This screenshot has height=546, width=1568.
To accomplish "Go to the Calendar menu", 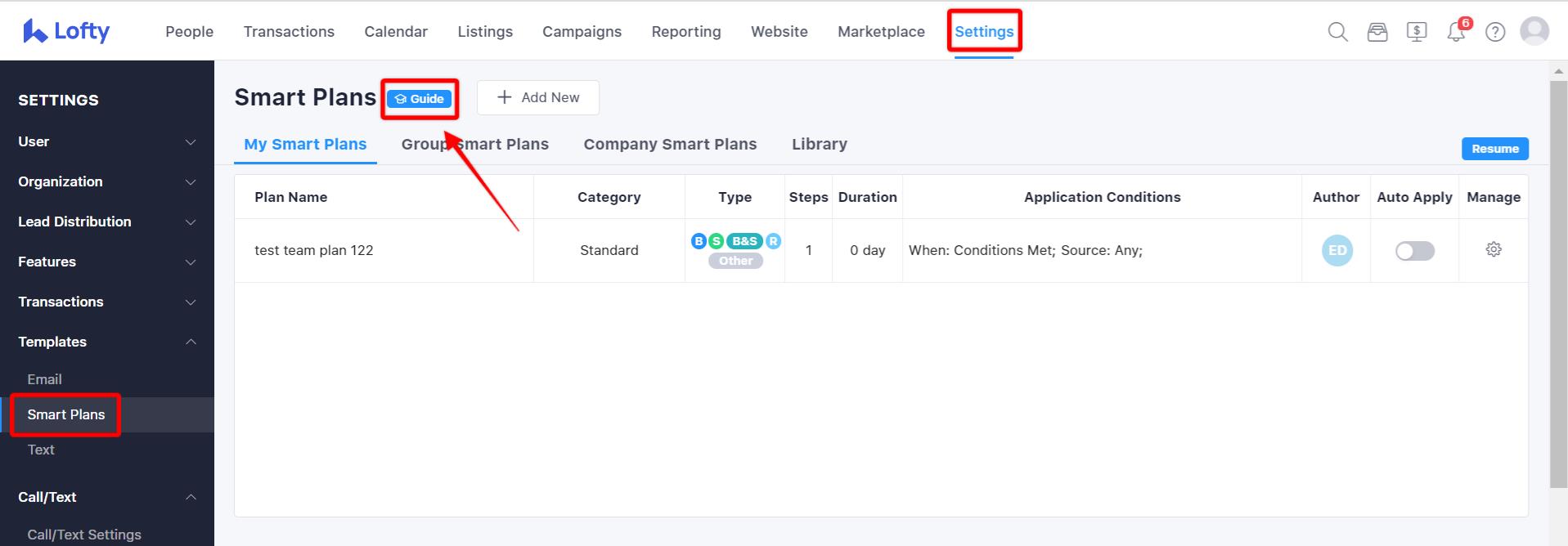I will [x=396, y=31].
